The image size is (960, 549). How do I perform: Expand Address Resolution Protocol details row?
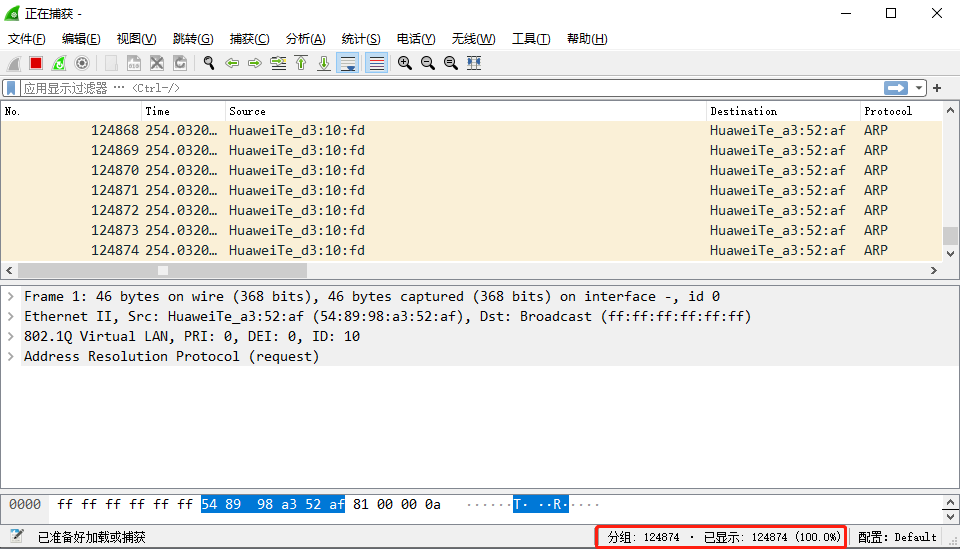[x=10, y=356]
